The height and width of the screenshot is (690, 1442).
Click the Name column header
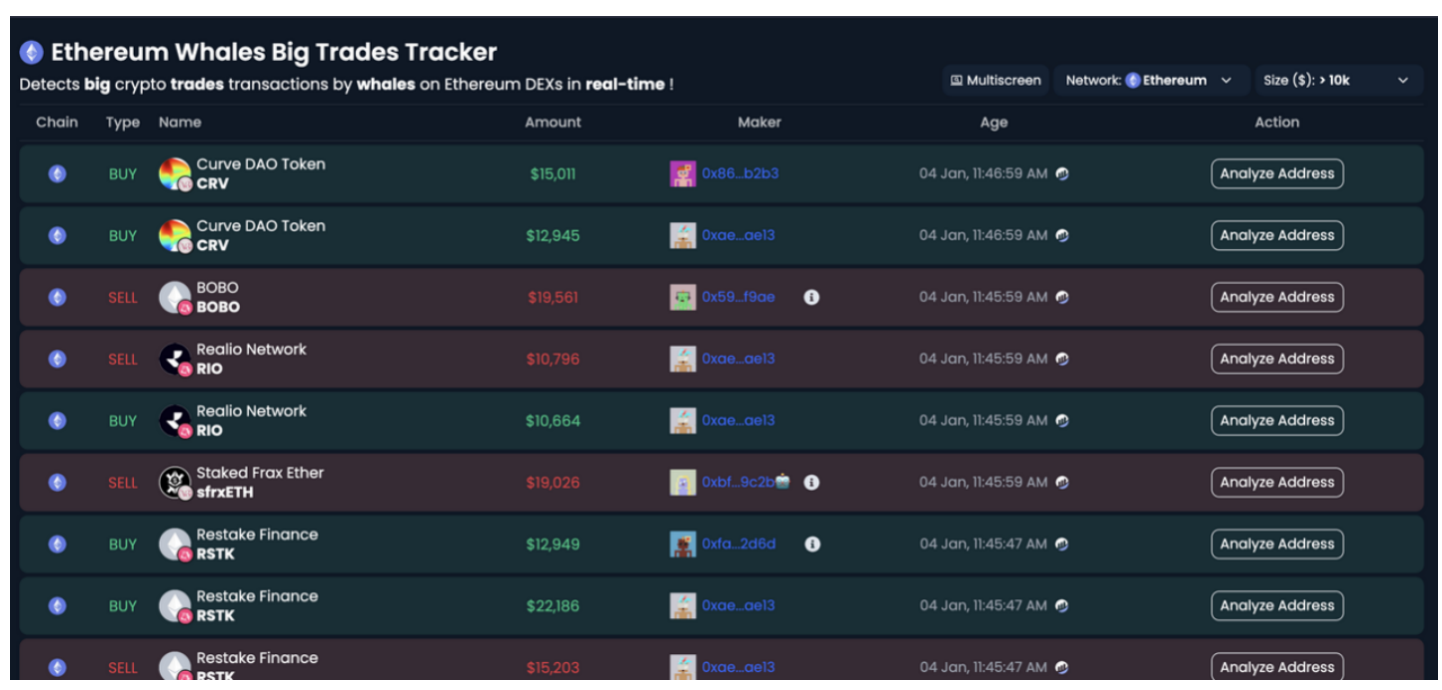click(x=180, y=122)
